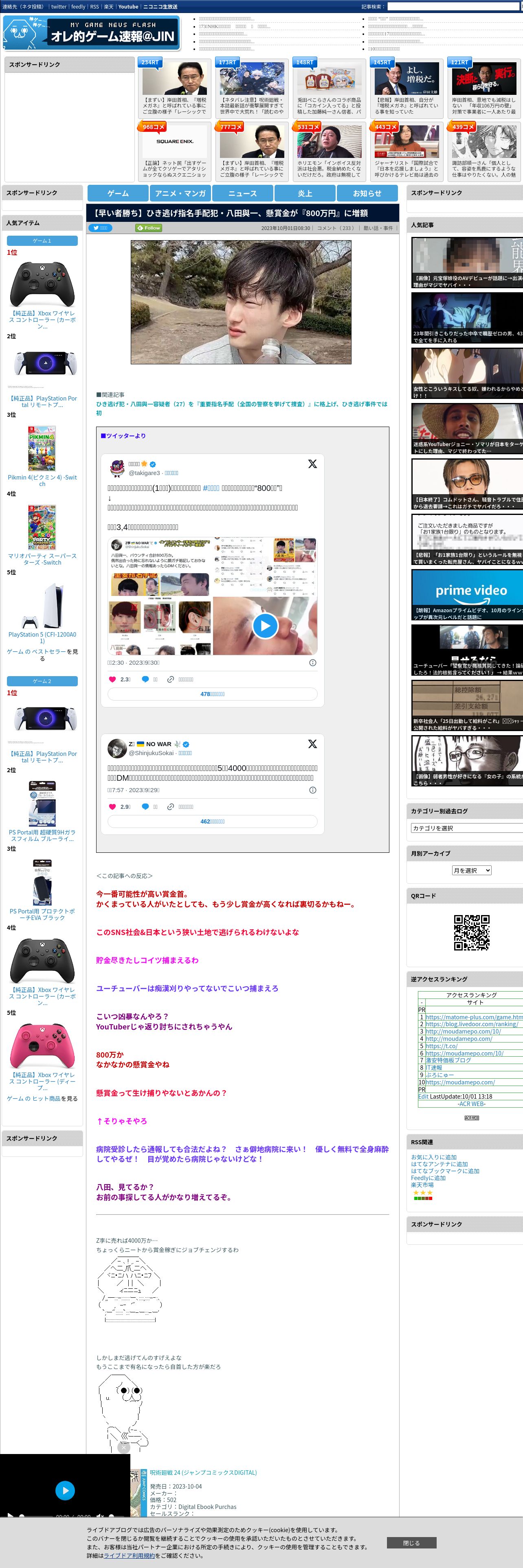Open prime video popular article thumbnail

point(468,595)
